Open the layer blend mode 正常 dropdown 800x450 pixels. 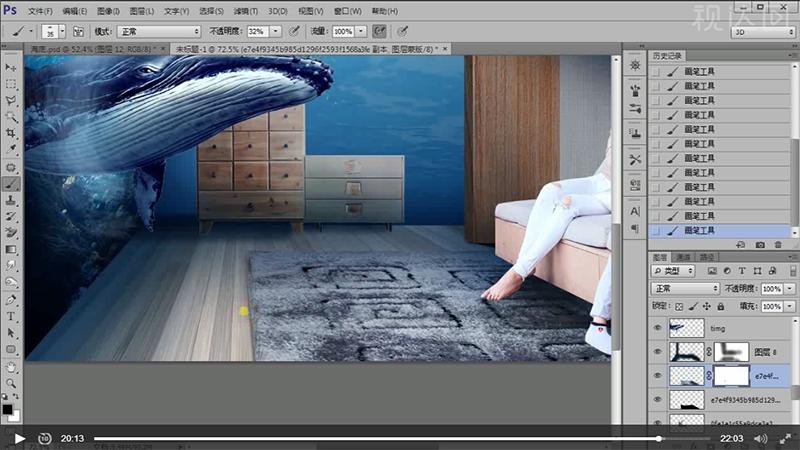pyautogui.click(x=685, y=288)
